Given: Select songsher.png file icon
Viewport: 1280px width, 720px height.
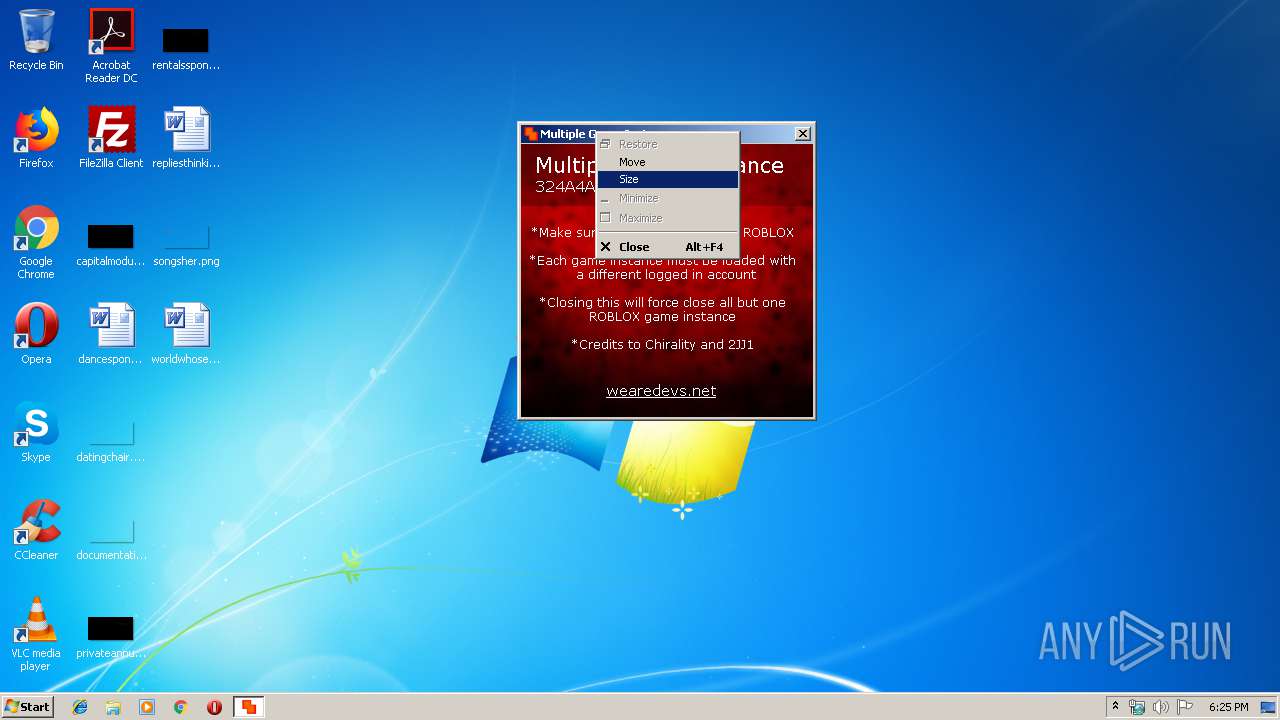Looking at the screenshot, I should pos(186,246).
